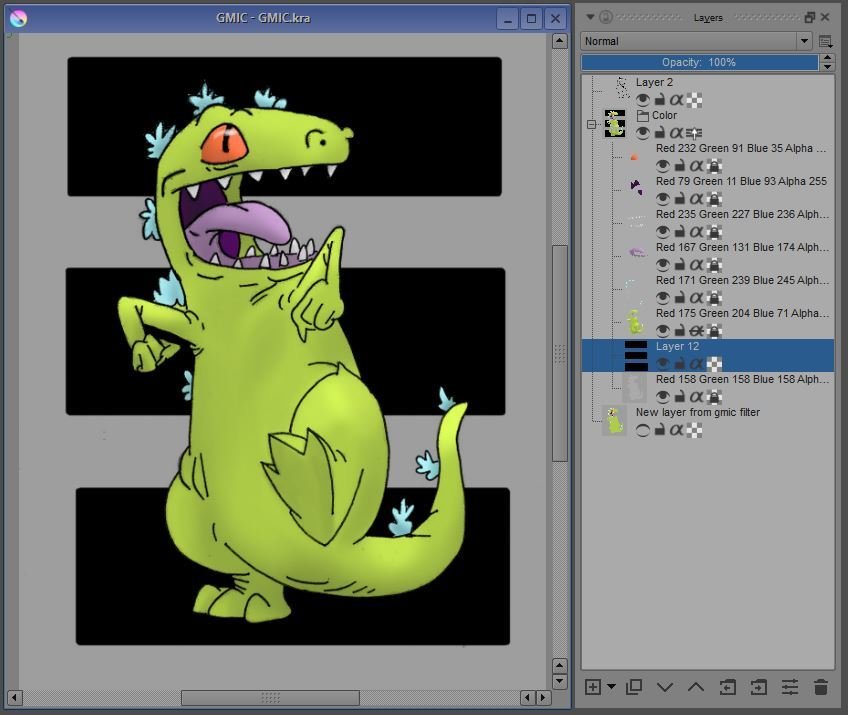Toggle alpha lock on Red 232 layer
848x715 pixels.
pyautogui.click(x=714, y=165)
